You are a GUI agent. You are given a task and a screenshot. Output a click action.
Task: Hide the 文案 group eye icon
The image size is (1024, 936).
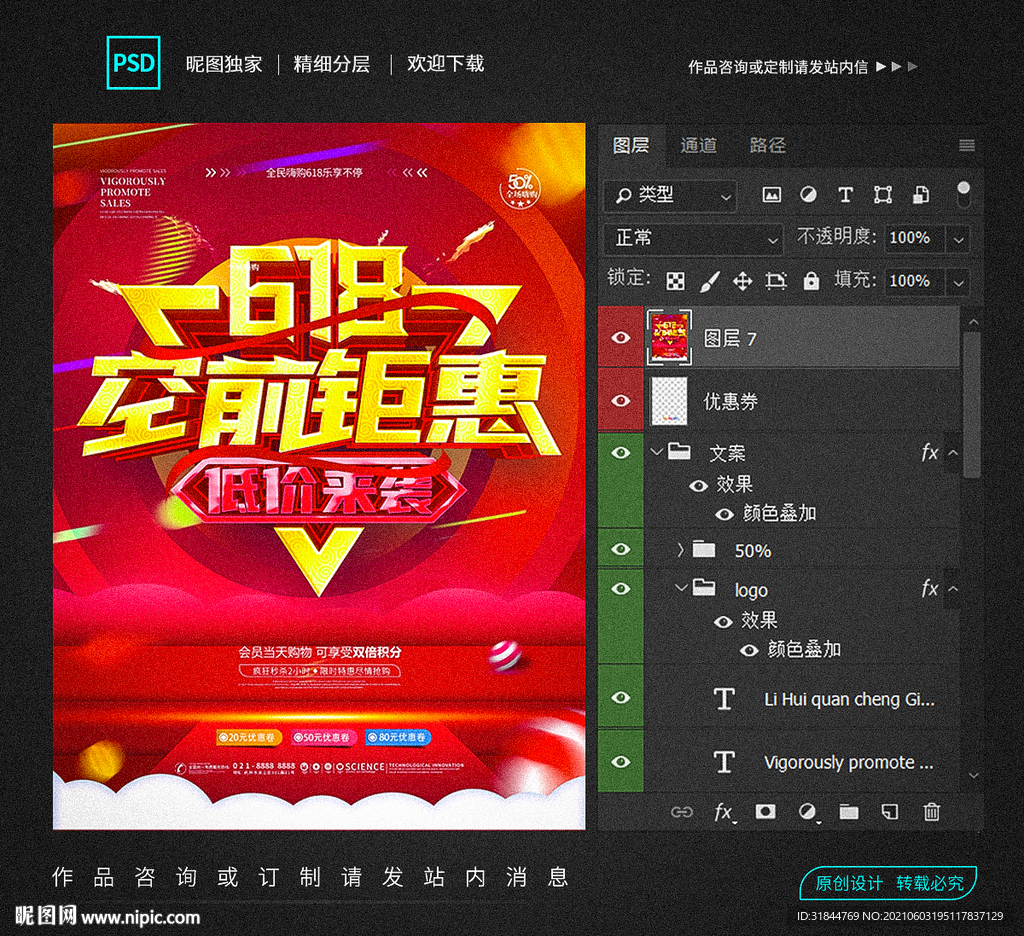[x=621, y=453]
